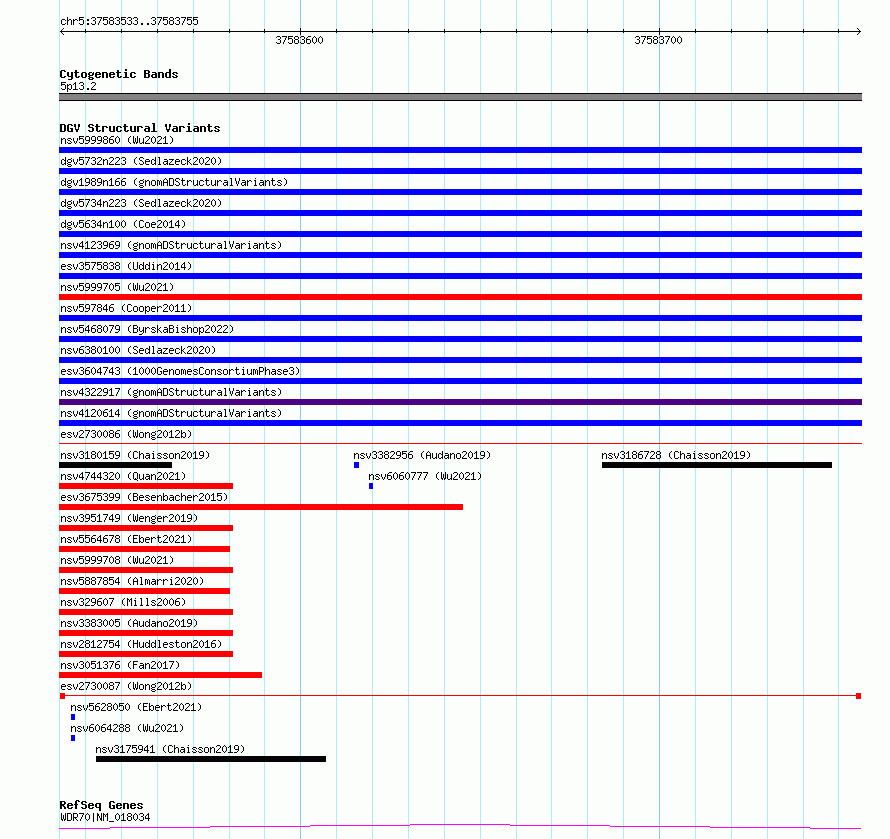Click the small blue nsv6060777 (Wu2021) marker
This screenshot has height=839, width=890.
coord(371,486)
